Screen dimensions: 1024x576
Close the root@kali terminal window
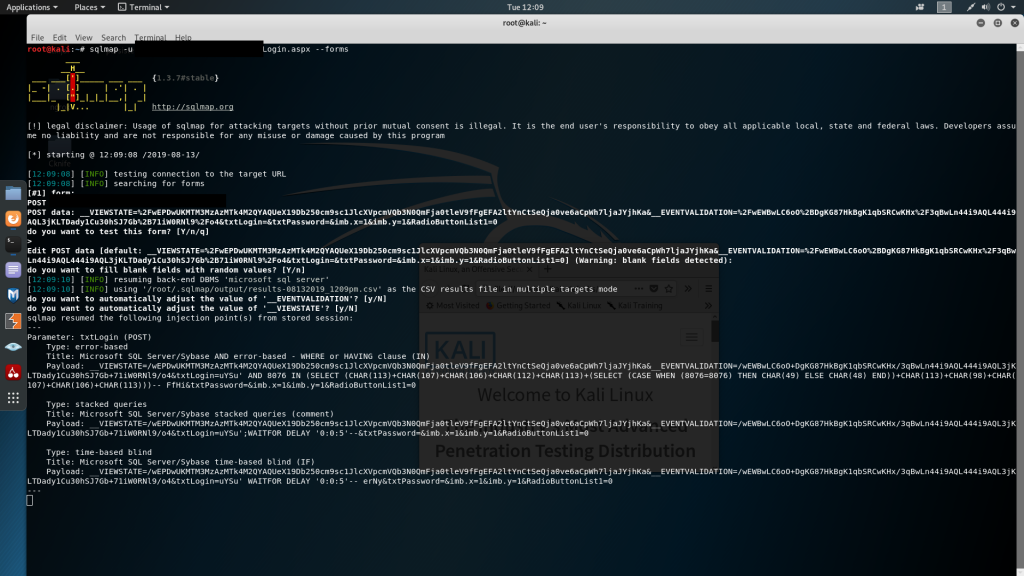tap(1015, 23)
